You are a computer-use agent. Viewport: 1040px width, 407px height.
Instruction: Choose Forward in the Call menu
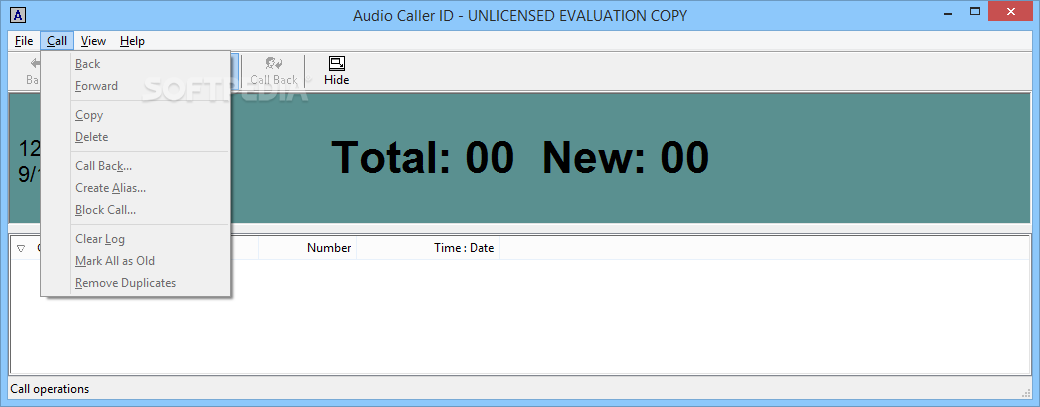pyautogui.click(x=136, y=86)
